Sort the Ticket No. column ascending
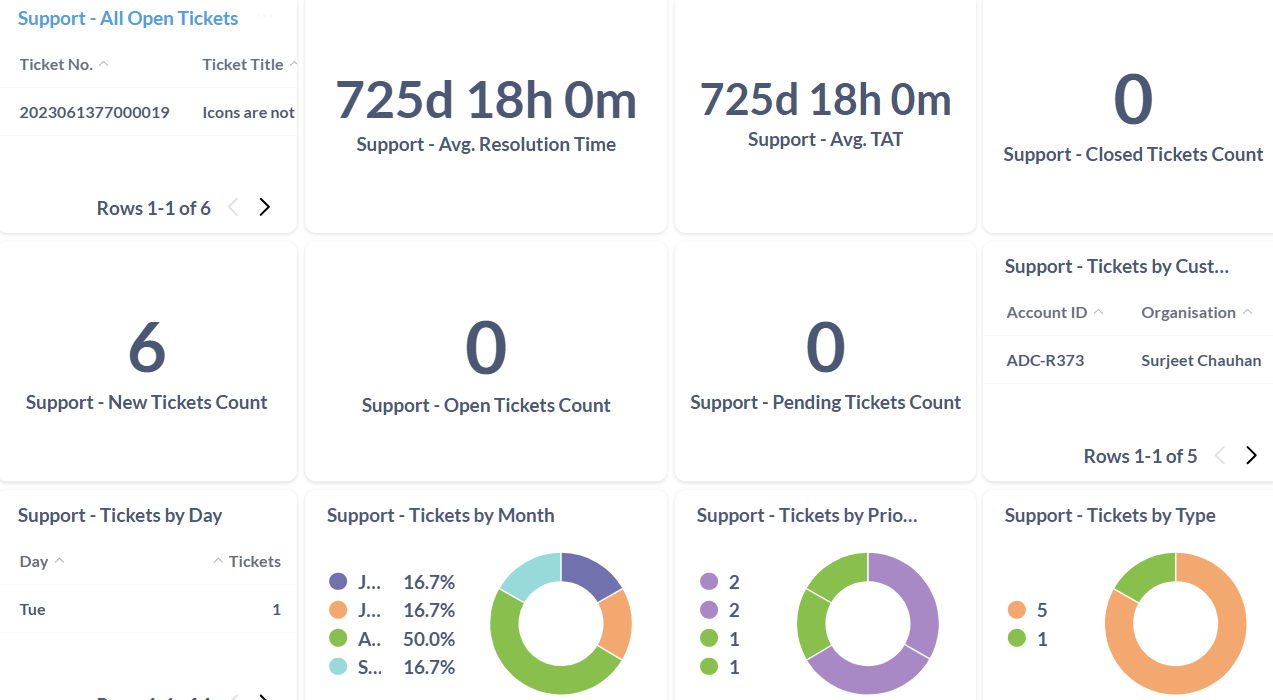The height and width of the screenshot is (700, 1273). (x=103, y=62)
